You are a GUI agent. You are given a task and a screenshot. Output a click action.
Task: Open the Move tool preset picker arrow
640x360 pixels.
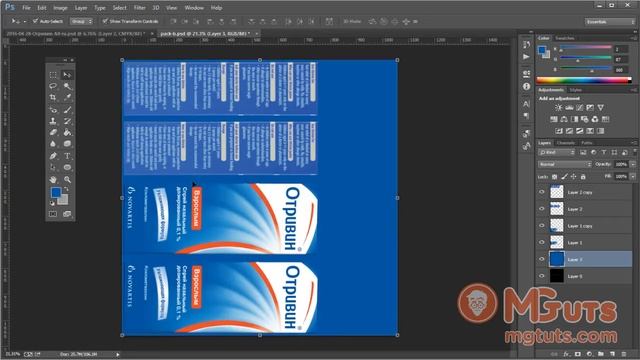(24, 21)
